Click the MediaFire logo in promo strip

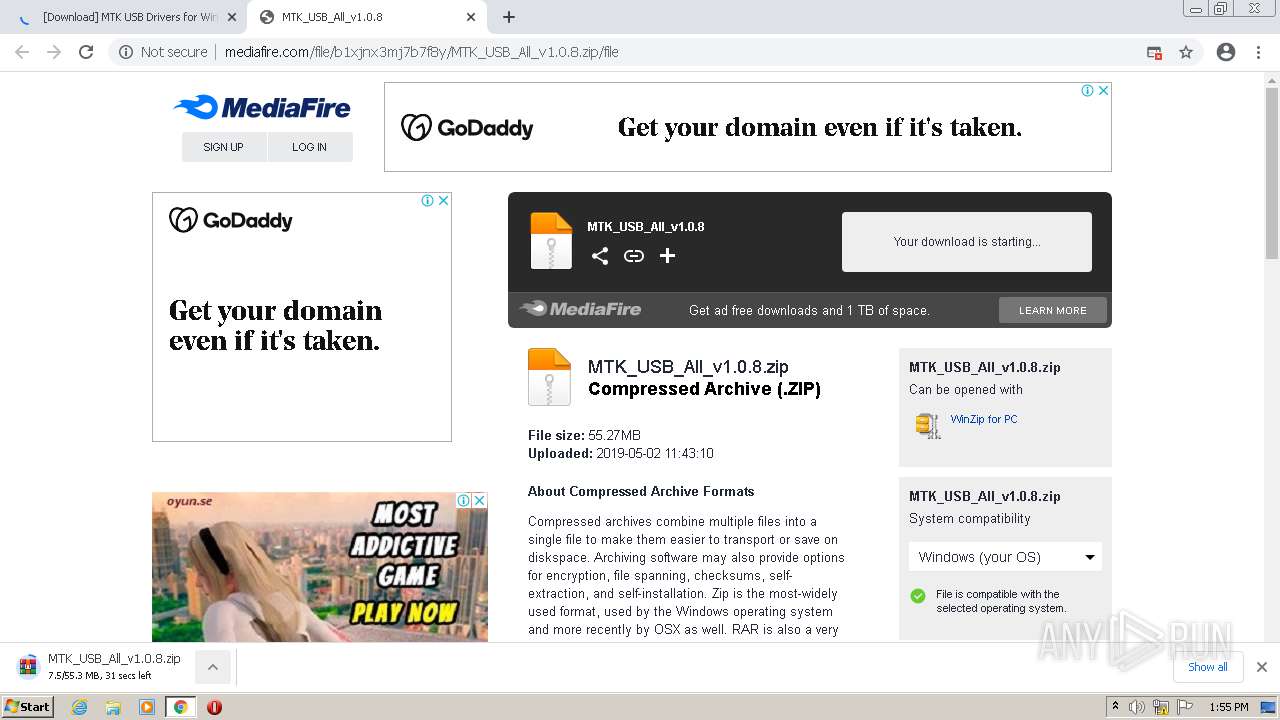click(580, 309)
